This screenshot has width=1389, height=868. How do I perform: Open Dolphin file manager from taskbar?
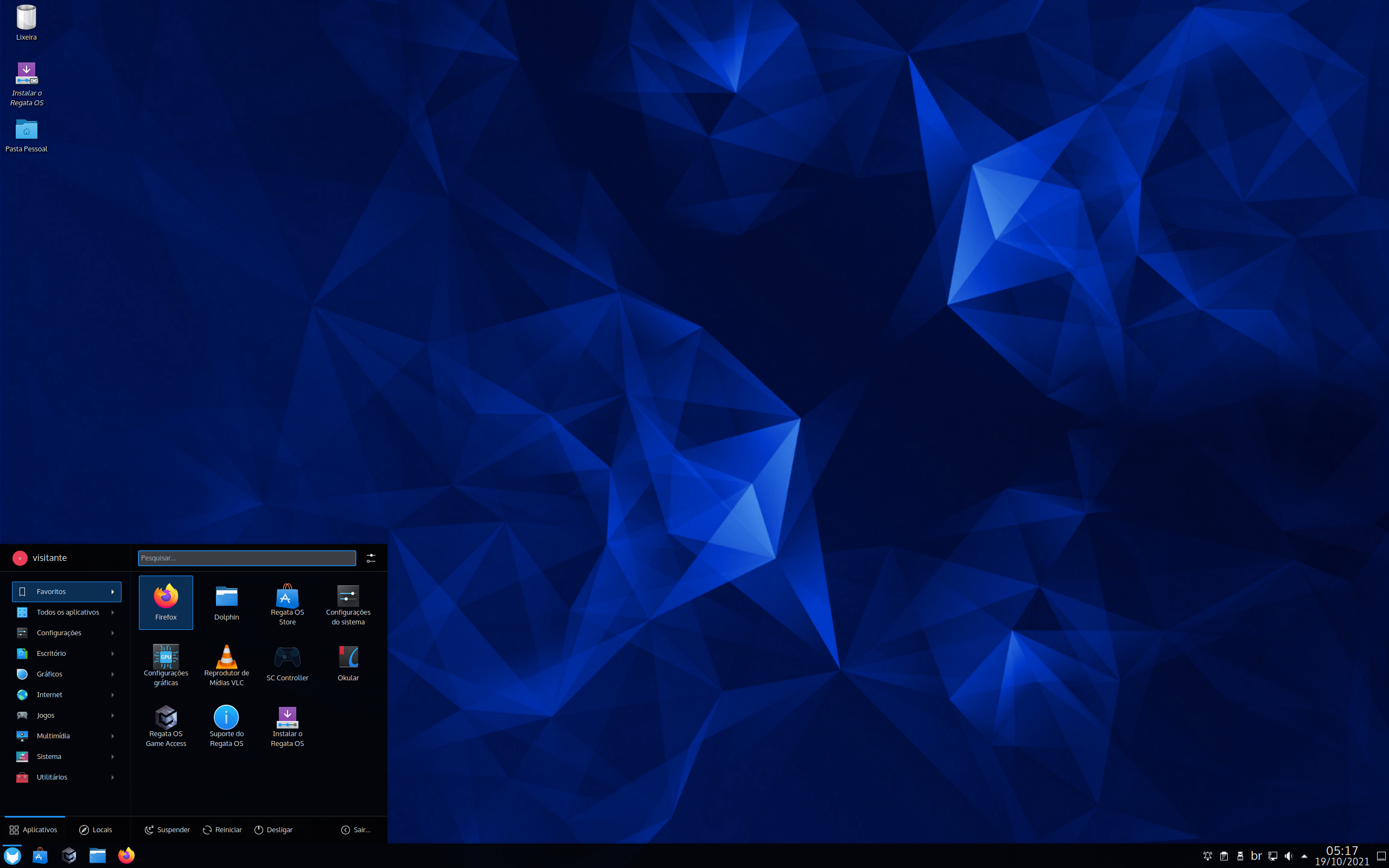[98, 856]
